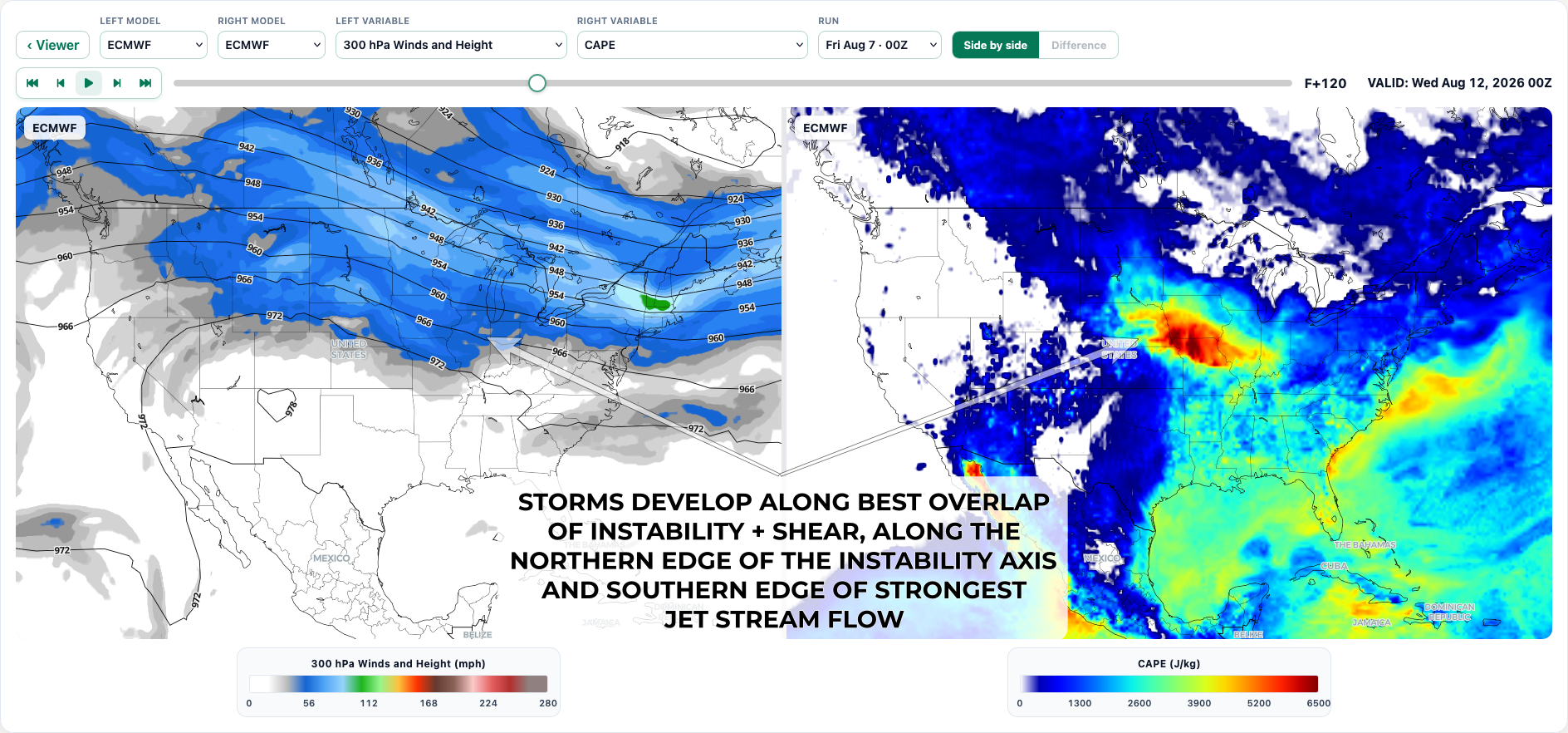
Task: Open the Left Variable dropdown
Action: click(451, 45)
